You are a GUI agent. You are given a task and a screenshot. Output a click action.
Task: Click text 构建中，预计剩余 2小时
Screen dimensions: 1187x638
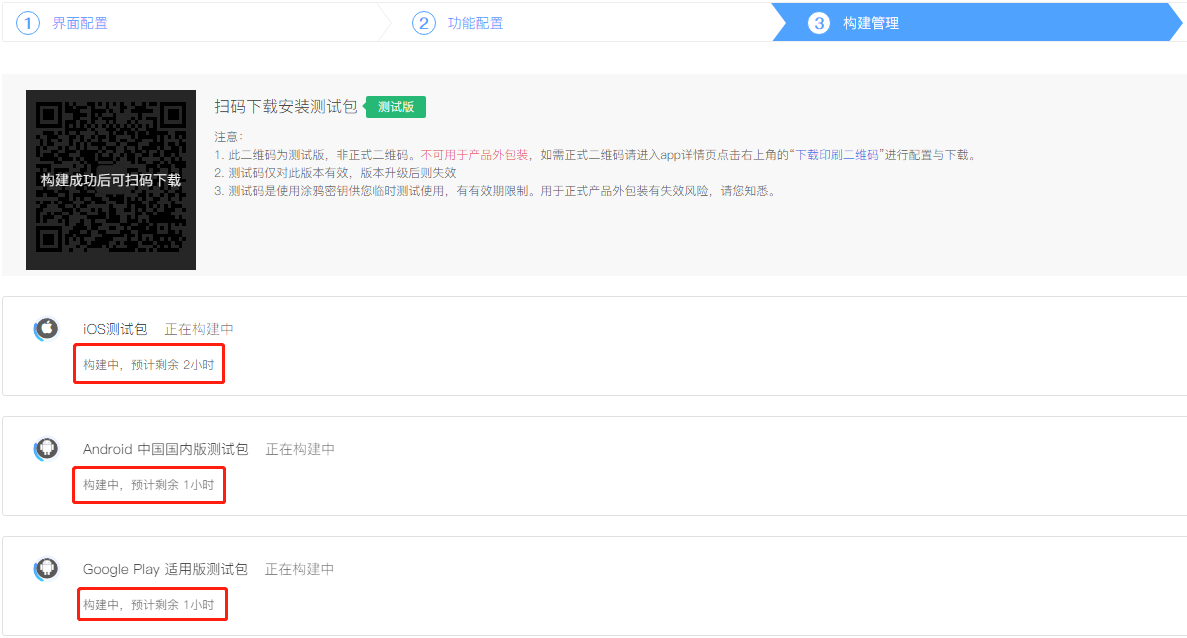pyautogui.click(x=149, y=365)
